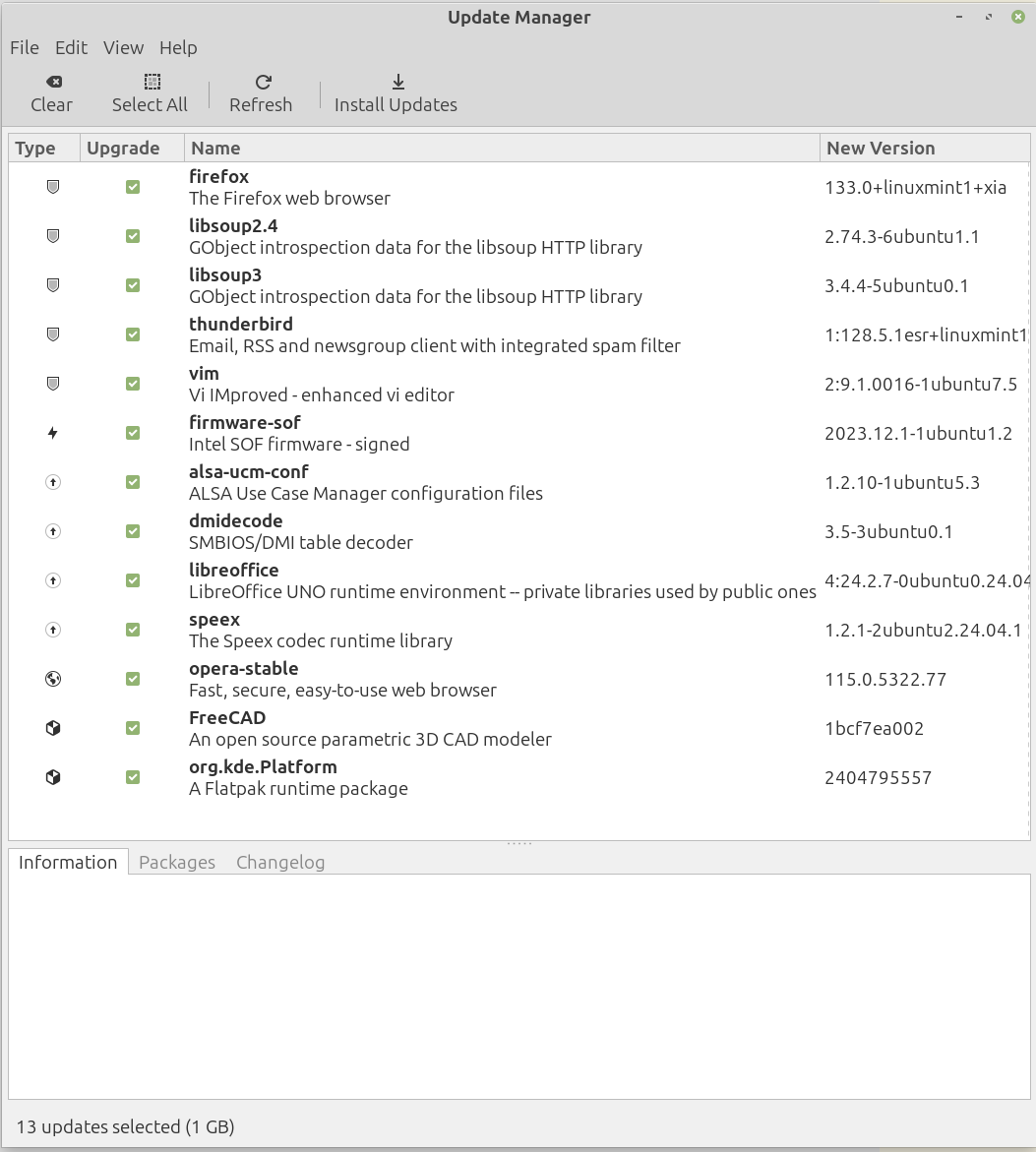The width and height of the screenshot is (1036, 1152).
Task: Click the shield type icon for libsoup3
Action: [53, 285]
